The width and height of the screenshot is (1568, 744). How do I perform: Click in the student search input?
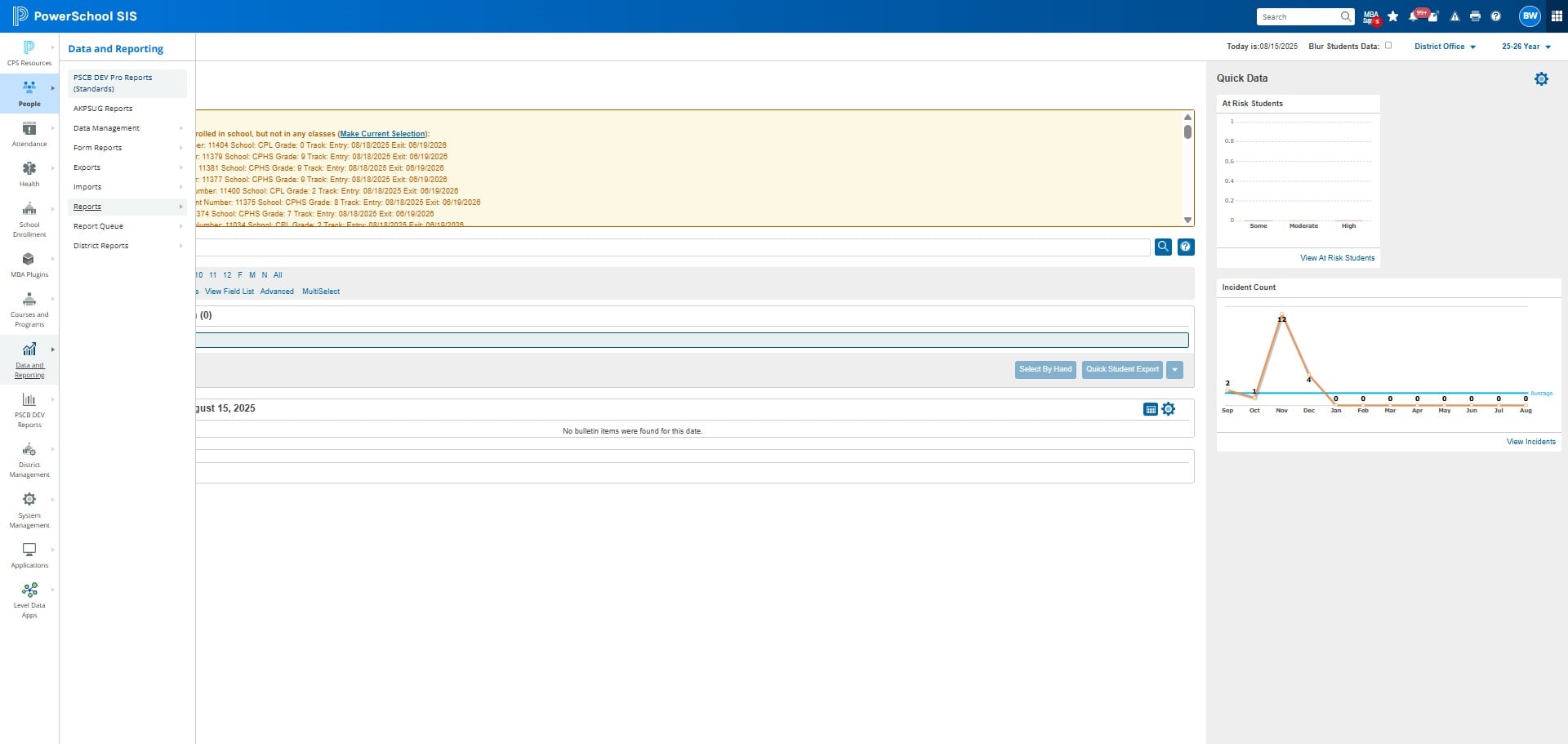673,247
